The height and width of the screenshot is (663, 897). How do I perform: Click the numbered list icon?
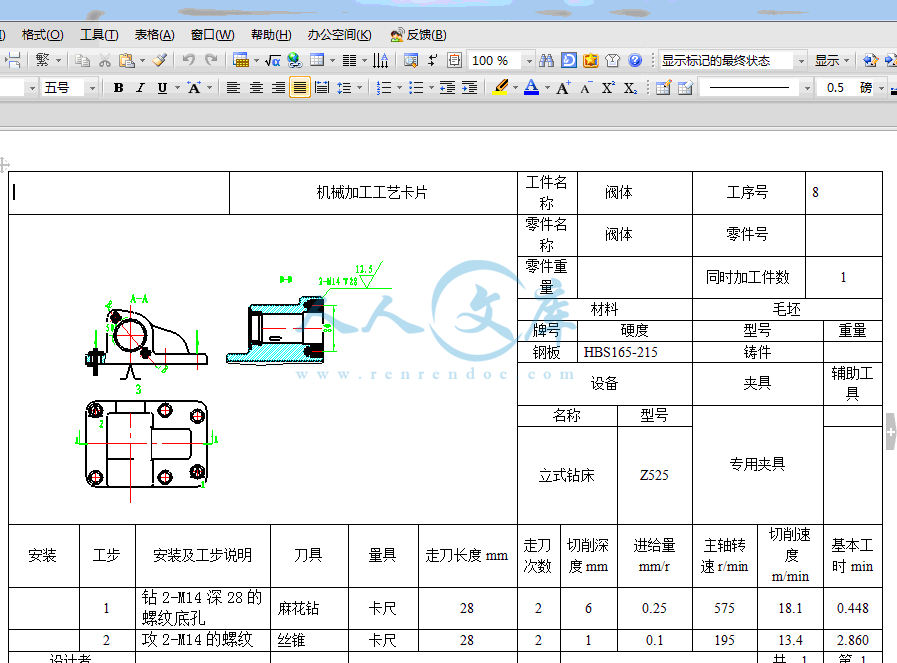(x=384, y=88)
